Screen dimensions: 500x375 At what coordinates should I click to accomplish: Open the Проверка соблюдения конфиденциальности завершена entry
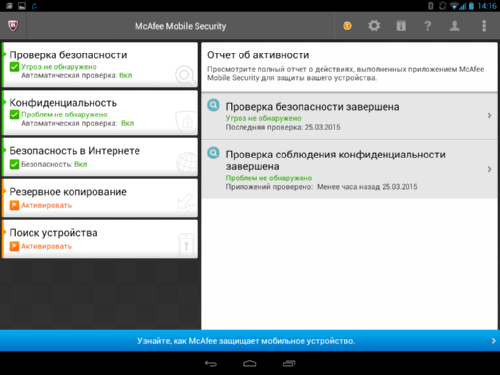tap(349, 169)
